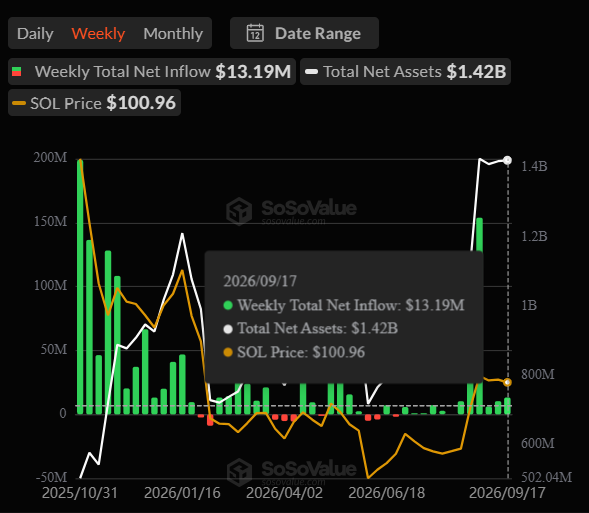Click the tall green bar near 150M
This screenshot has width=589, height=513.
pyautogui.click(x=479, y=234)
